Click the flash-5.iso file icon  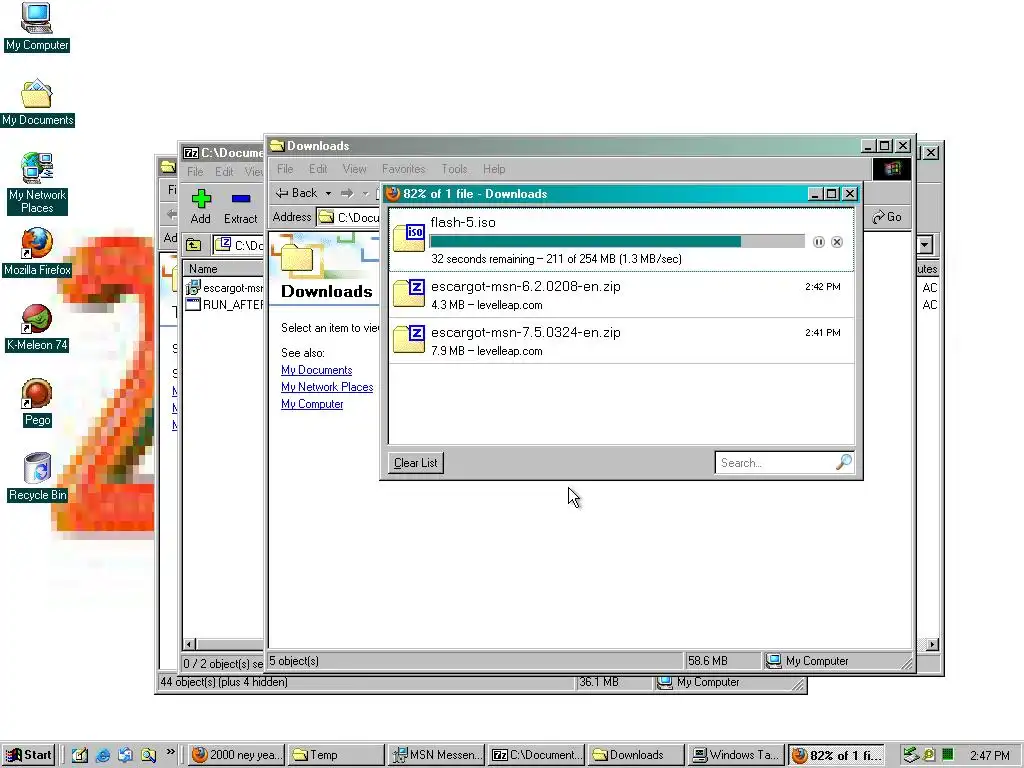click(x=409, y=237)
